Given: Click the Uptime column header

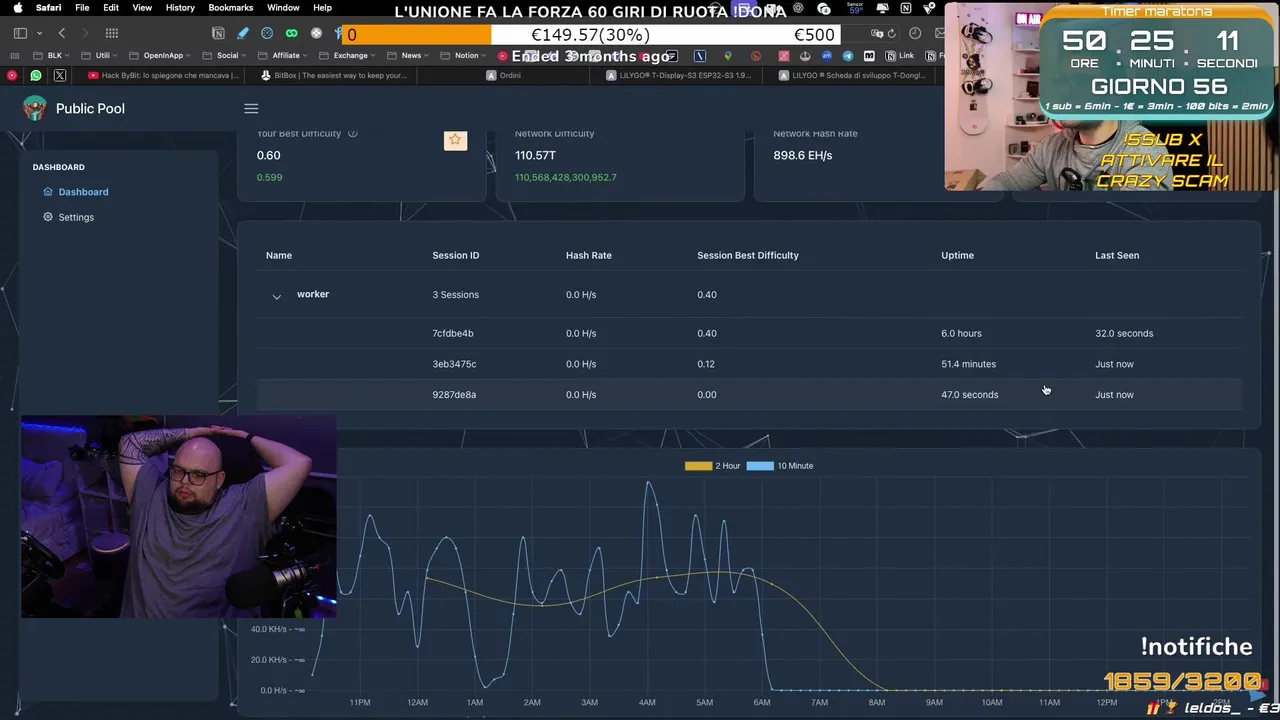Looking at the screenshot, I should tap(957, 255).
